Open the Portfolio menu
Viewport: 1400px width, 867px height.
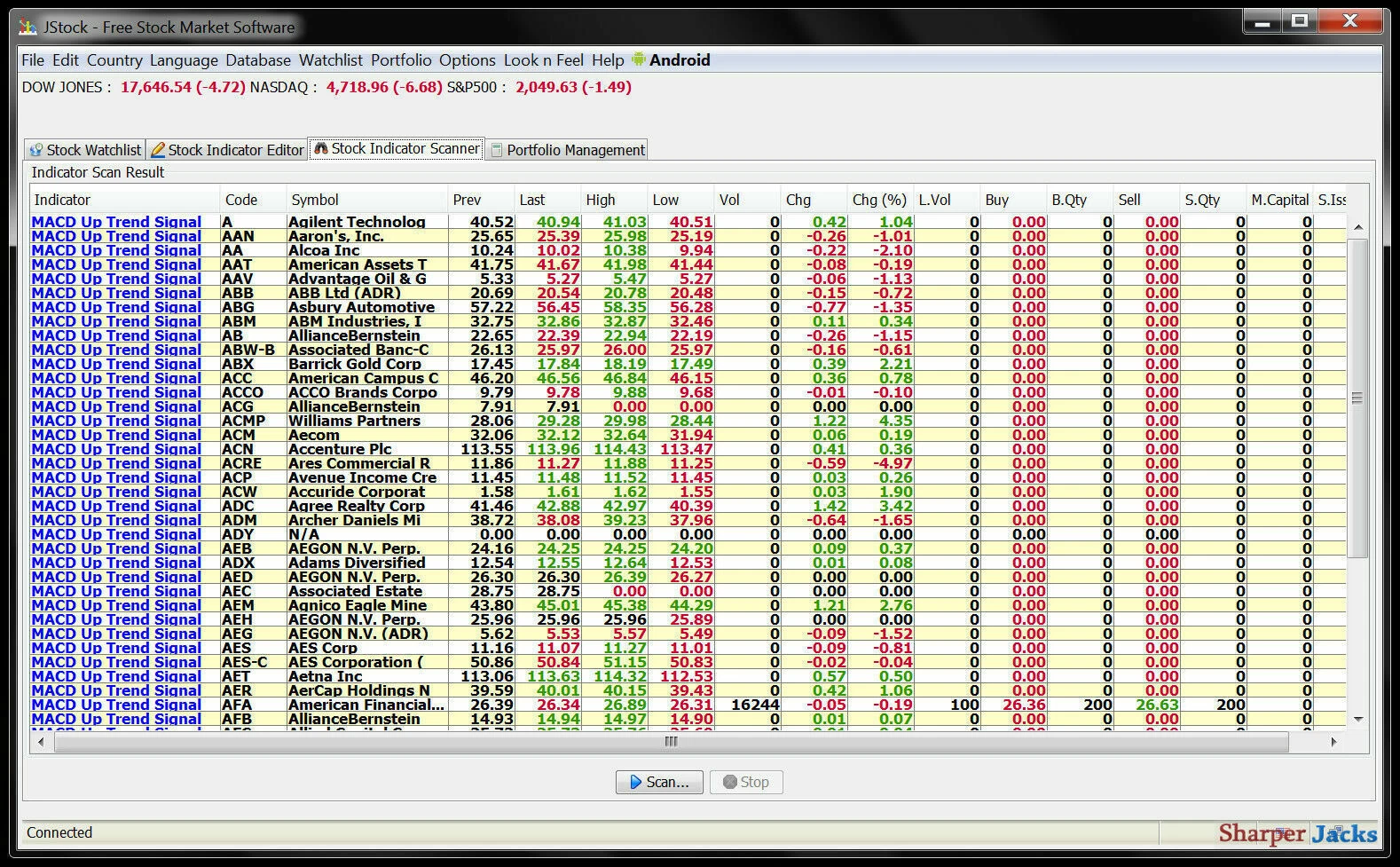coord(401,60)
